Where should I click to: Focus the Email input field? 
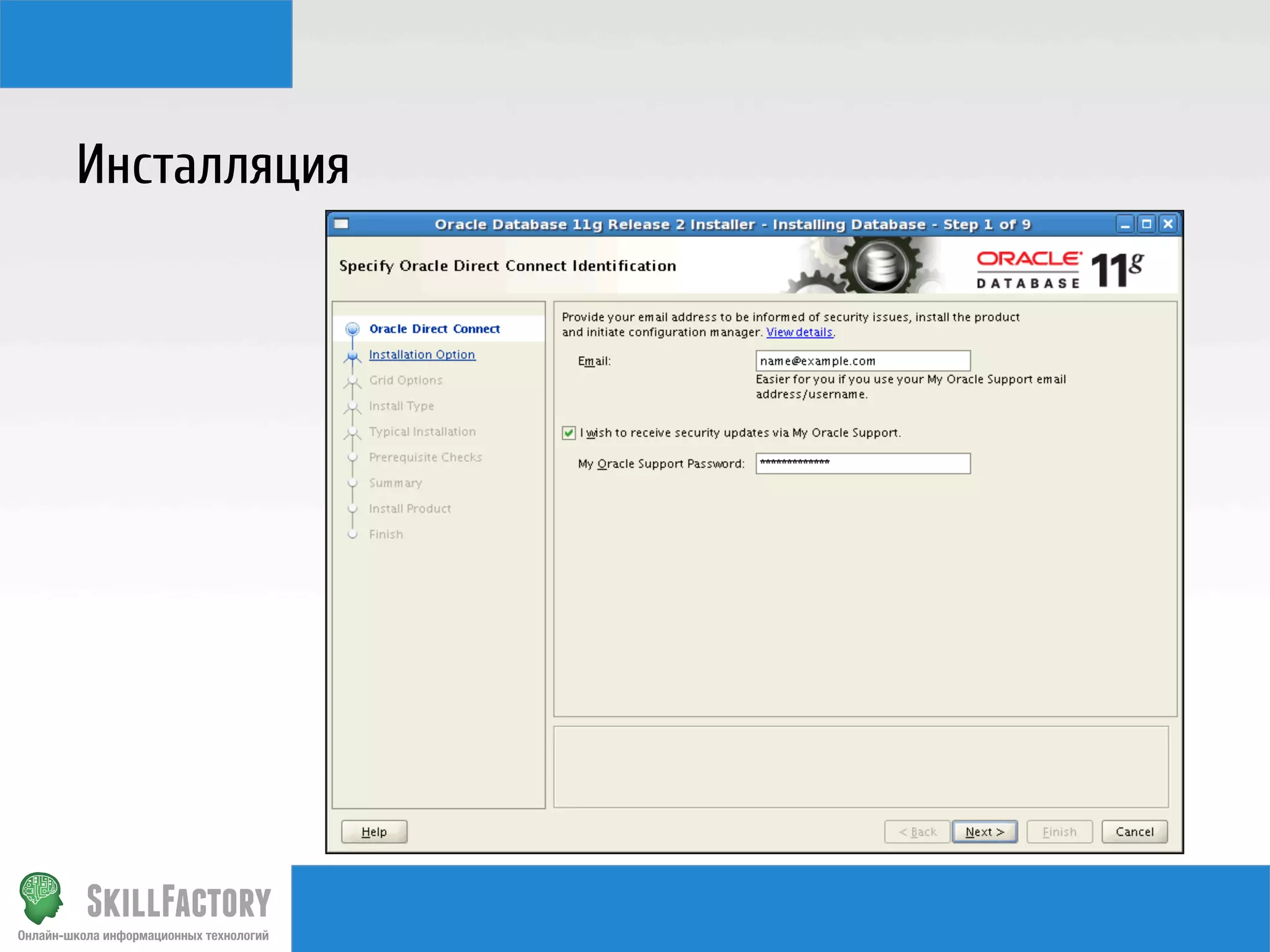[x=863, y=361]
